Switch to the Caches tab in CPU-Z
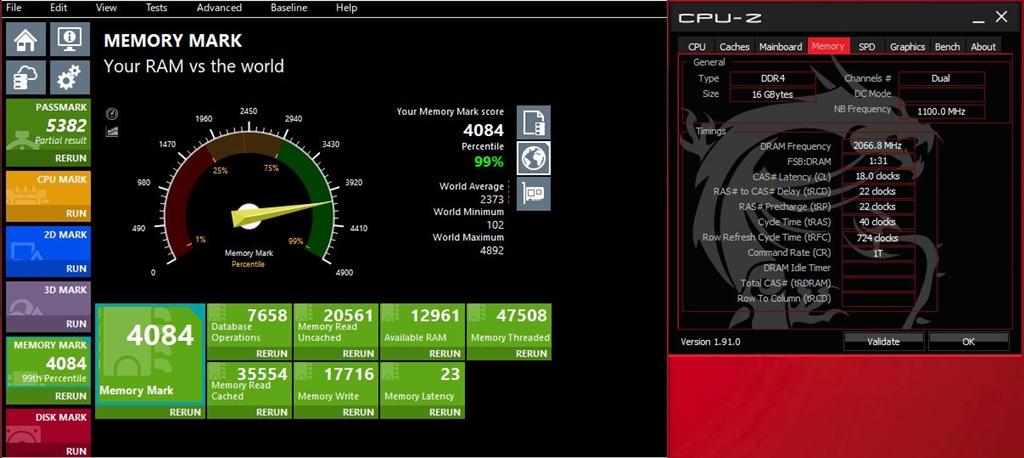This screenshot has height=458, width=1024. click(x=735, y=46)
